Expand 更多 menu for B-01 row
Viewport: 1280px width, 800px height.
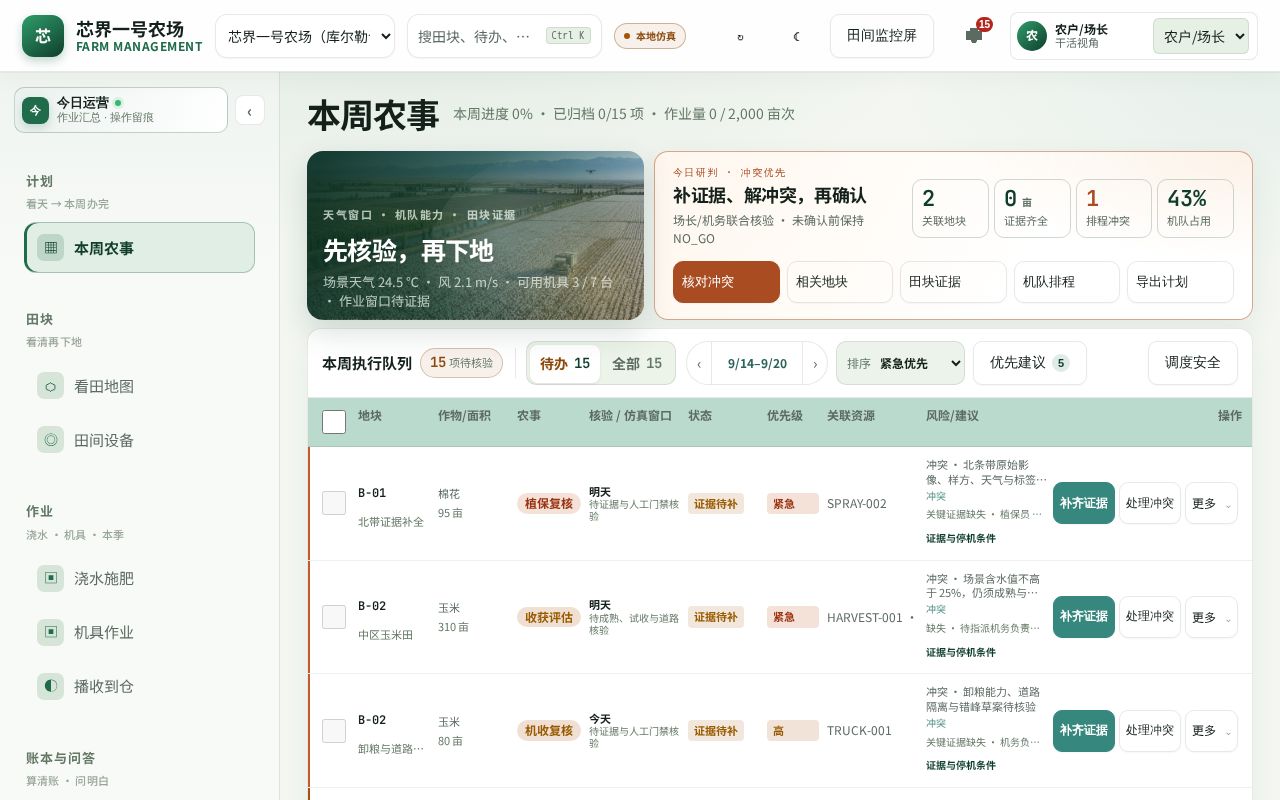(x=1211, y=503)
